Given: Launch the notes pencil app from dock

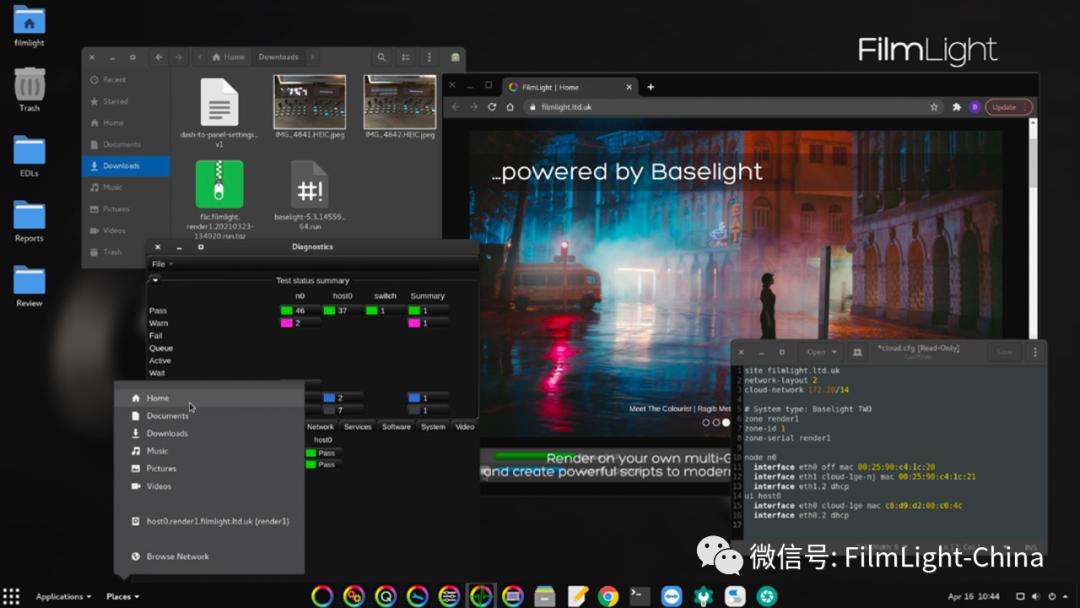Looking at the screenshot, I should click(x=577, y=596).
